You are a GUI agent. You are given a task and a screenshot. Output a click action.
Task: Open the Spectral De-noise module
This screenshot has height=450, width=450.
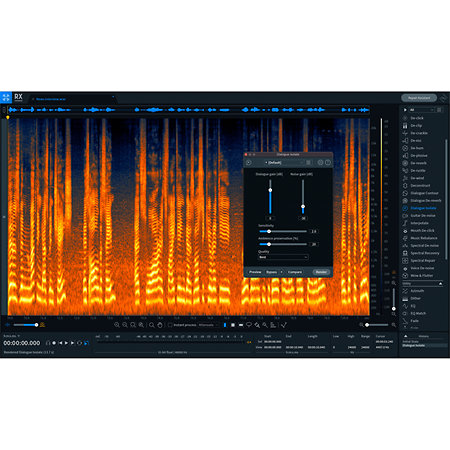421,246
